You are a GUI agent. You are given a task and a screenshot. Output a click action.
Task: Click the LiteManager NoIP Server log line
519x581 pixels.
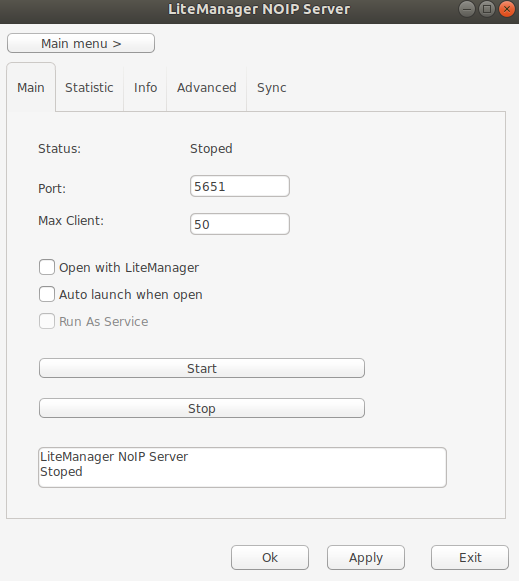[114, 456]
